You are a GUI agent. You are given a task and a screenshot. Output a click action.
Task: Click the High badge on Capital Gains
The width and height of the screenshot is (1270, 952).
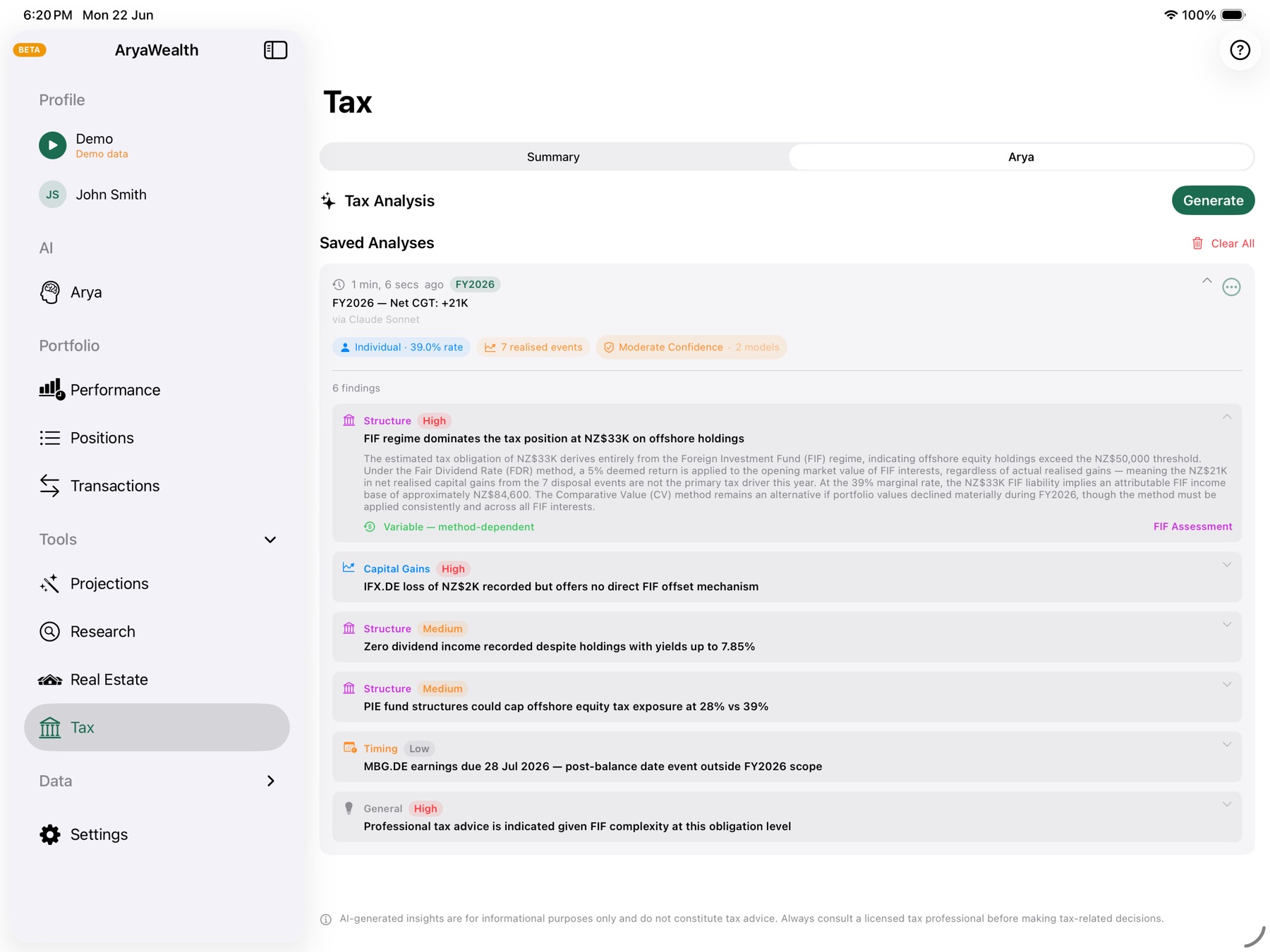tap(453, 569)
